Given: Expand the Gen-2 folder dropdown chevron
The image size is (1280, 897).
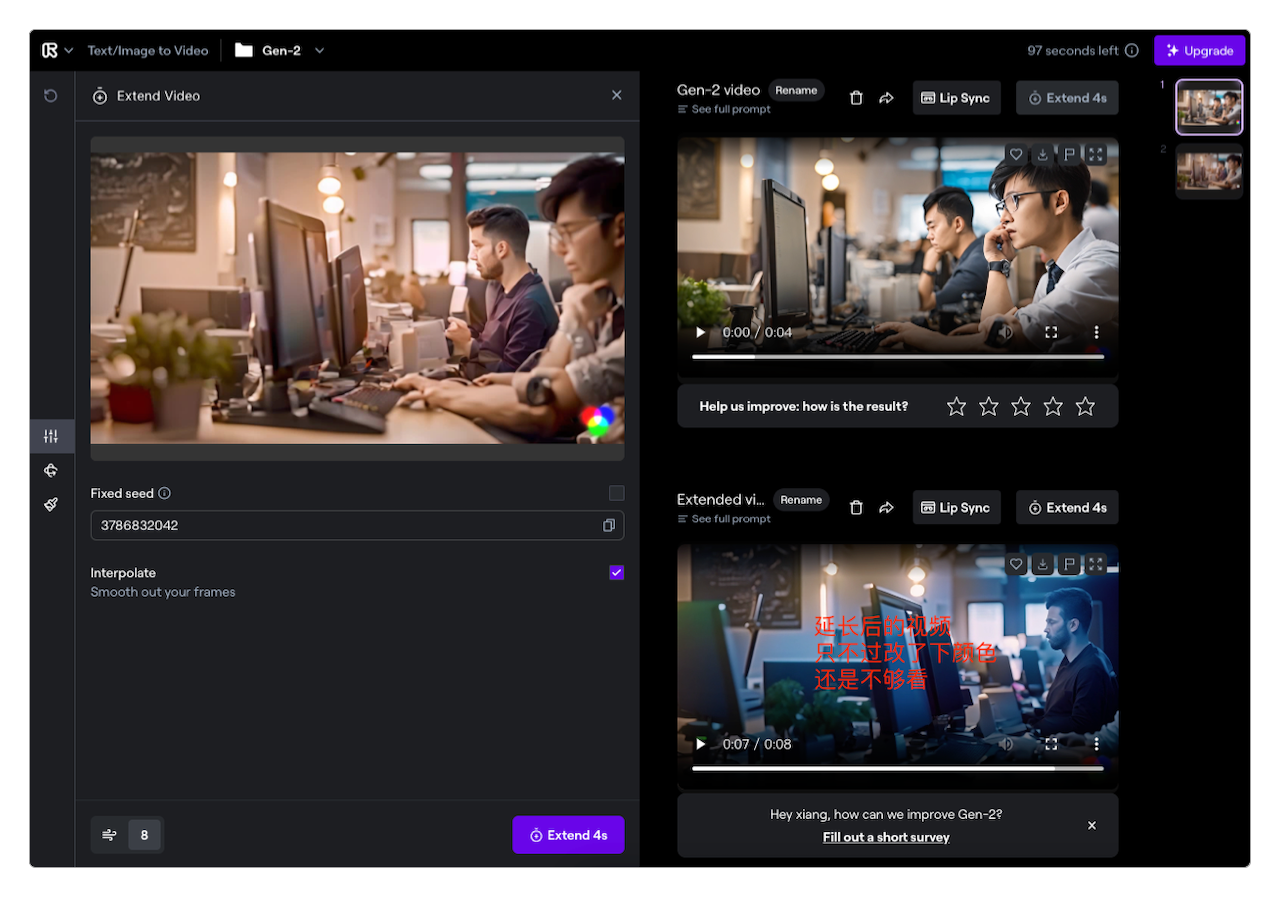Looking at the screenshot, I should click(x=319, y=51).
